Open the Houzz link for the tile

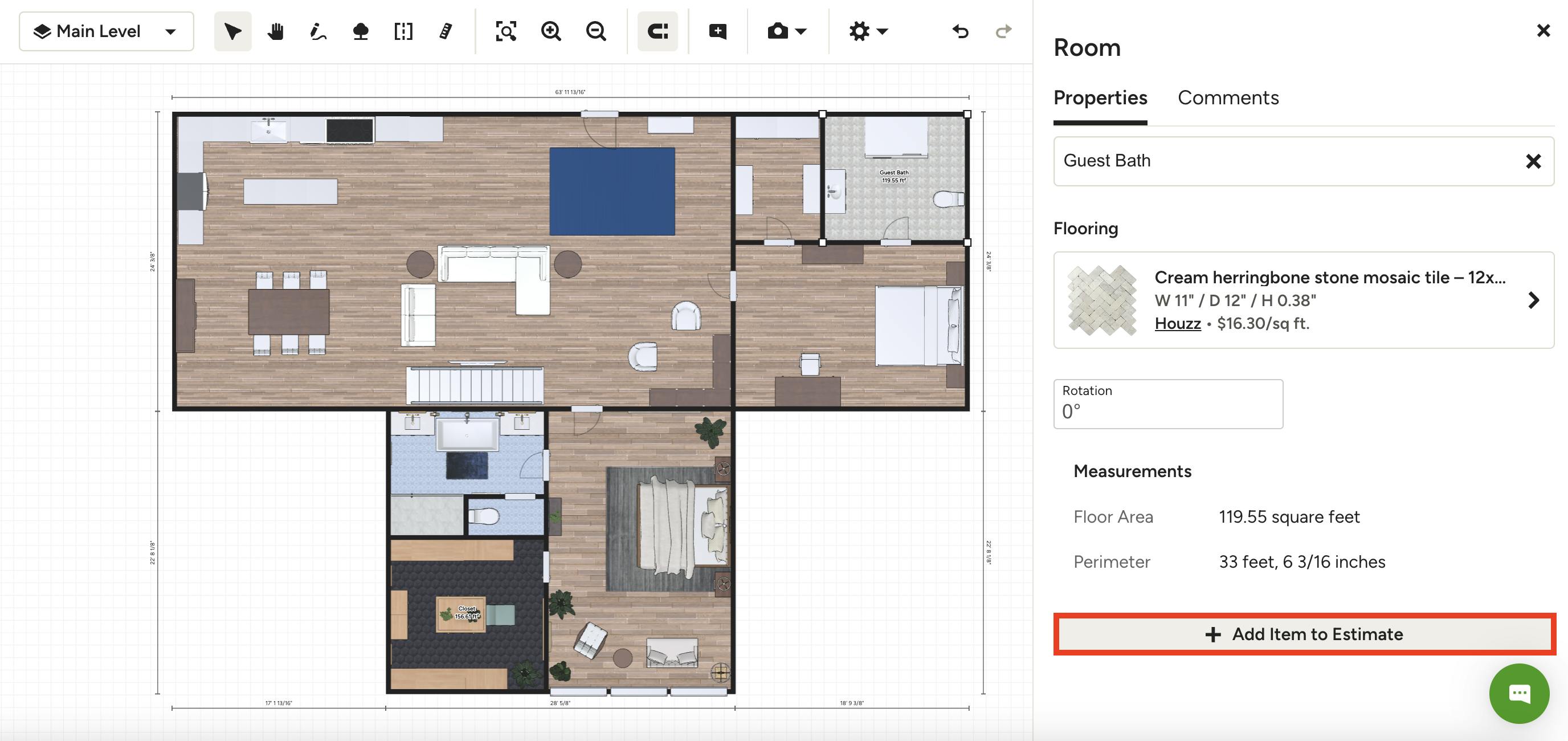1177,323
